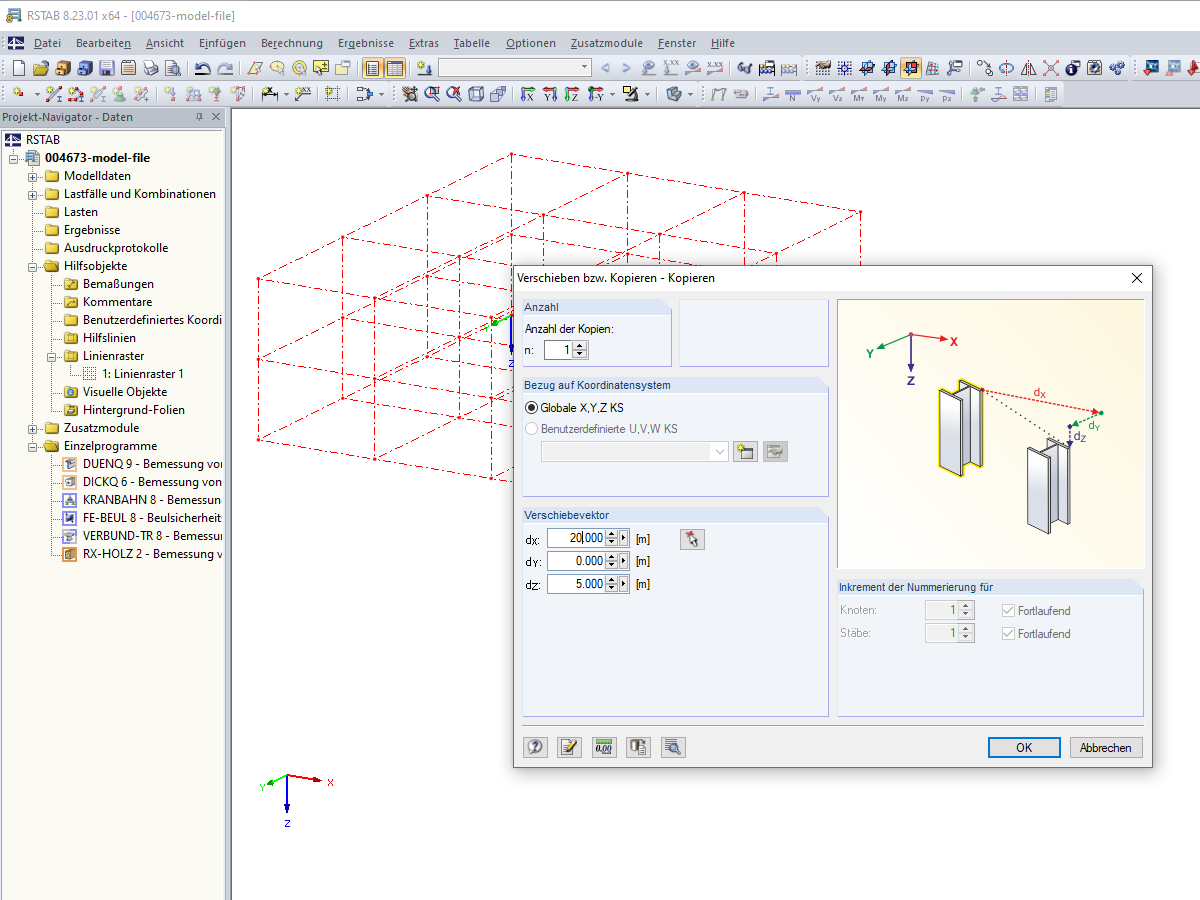Toggle the Fortlaufend checkbox for Knoten
Image resolution: width=1200 pixels, height=900 pixels.
pos(1008,610)
